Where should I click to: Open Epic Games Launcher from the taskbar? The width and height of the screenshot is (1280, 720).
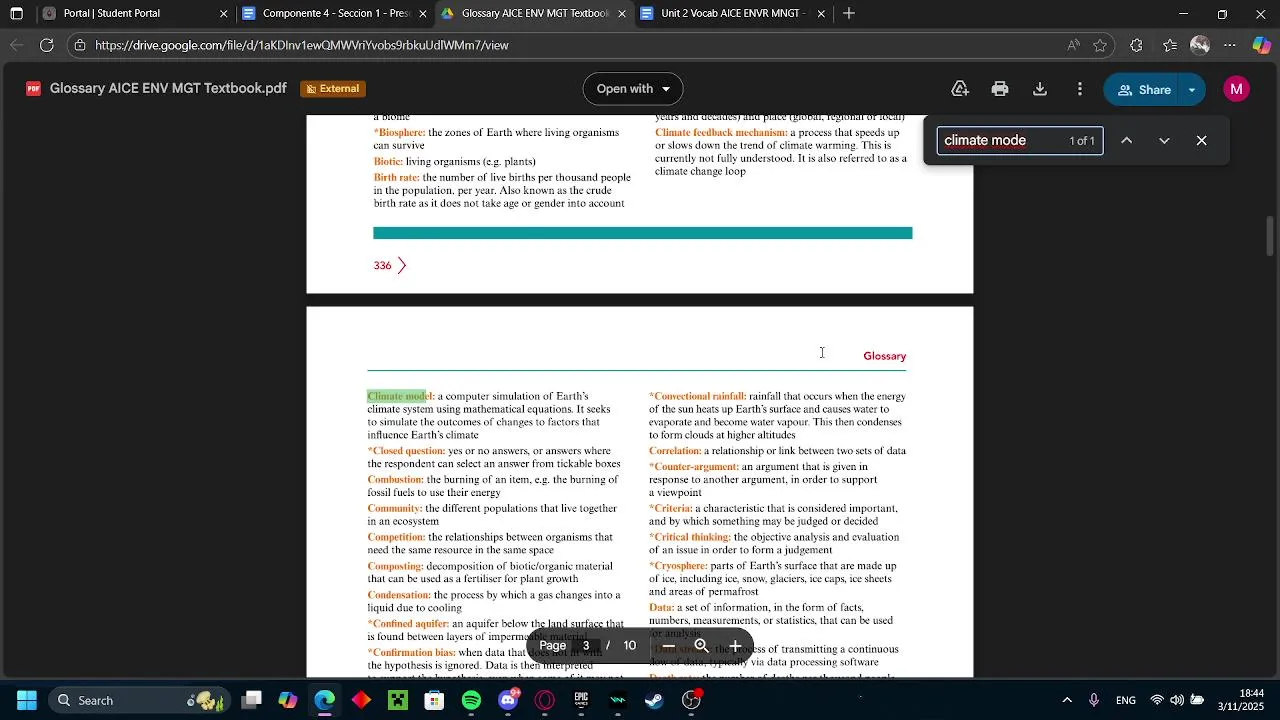(581, 700)
